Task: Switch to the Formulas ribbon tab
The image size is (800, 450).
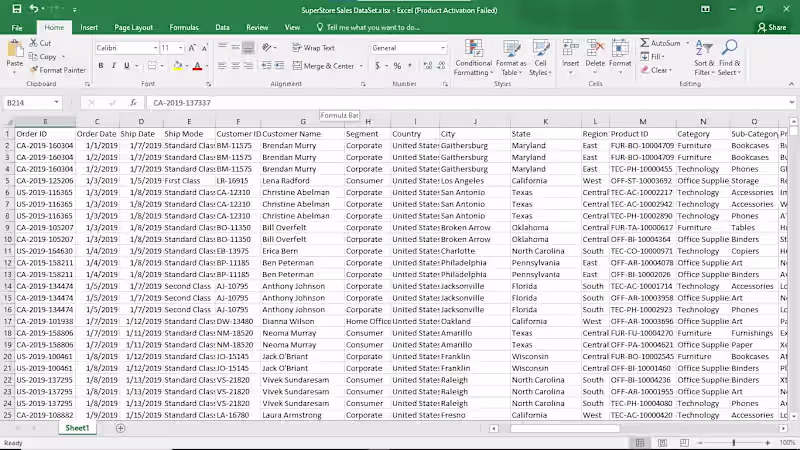Action: click(x=183, y=27)
